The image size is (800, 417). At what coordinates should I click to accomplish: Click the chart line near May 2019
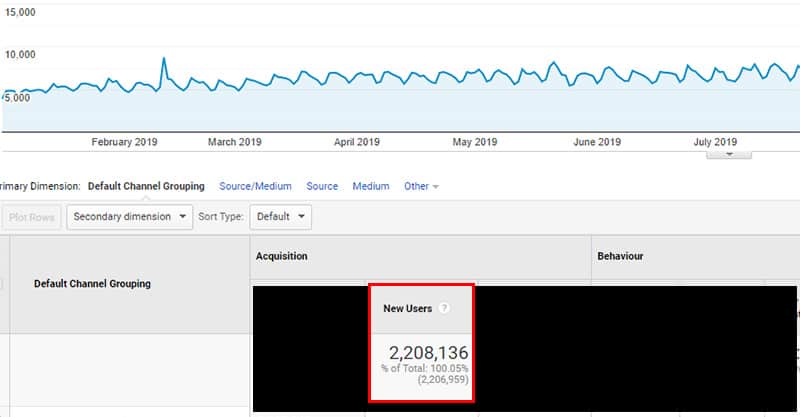474,75
